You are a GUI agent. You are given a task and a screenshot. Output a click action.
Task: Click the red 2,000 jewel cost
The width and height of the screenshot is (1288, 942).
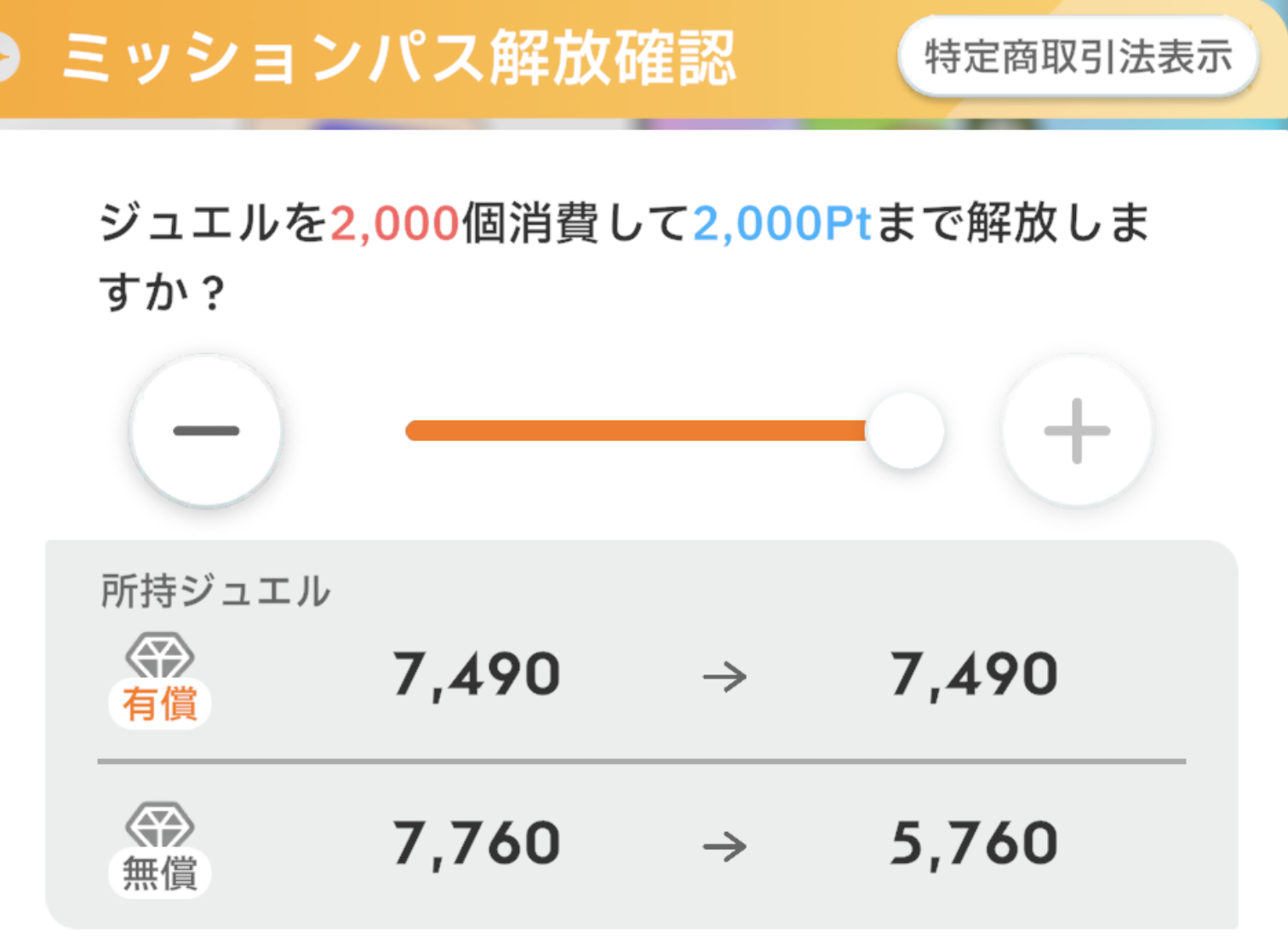[x=395, y=224]
